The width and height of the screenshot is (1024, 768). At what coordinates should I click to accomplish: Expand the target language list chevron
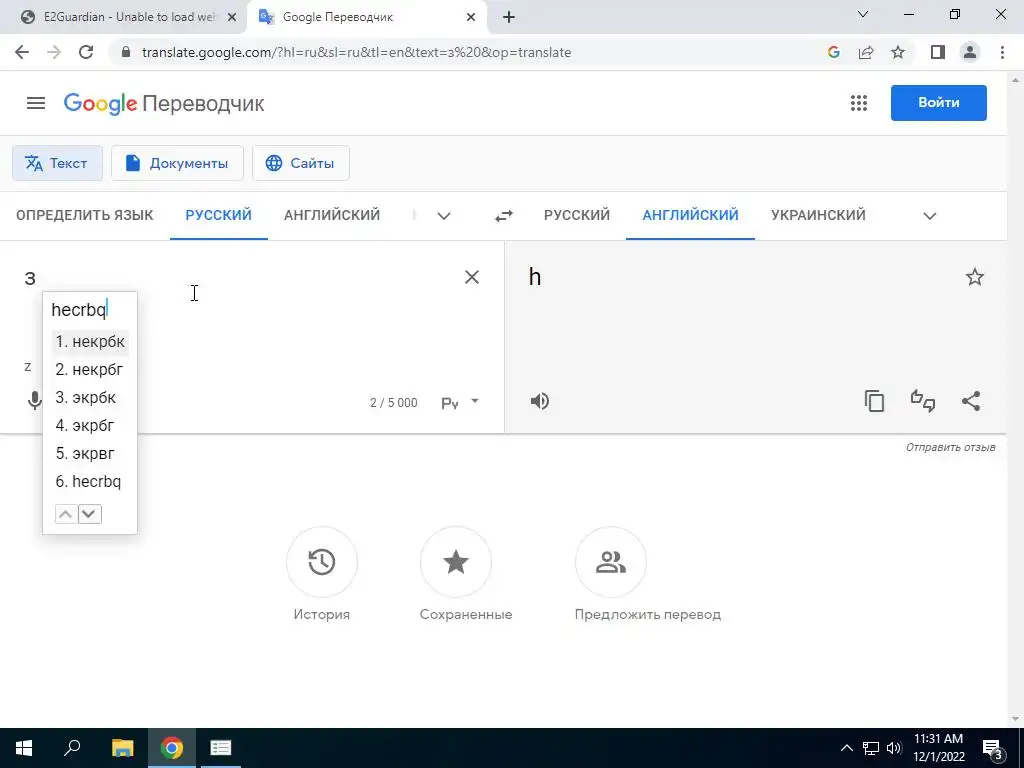coord(930,216)
